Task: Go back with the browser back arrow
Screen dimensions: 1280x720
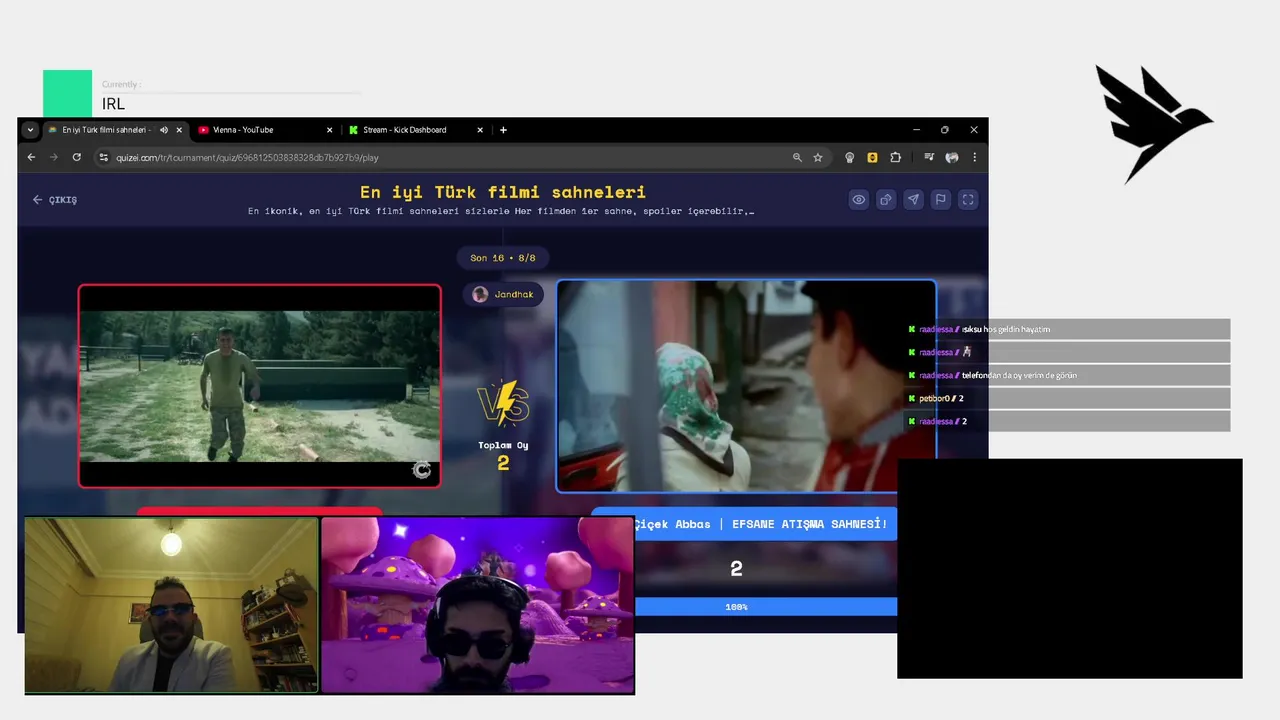Action: pyautogui.click(x=31, y=157)
